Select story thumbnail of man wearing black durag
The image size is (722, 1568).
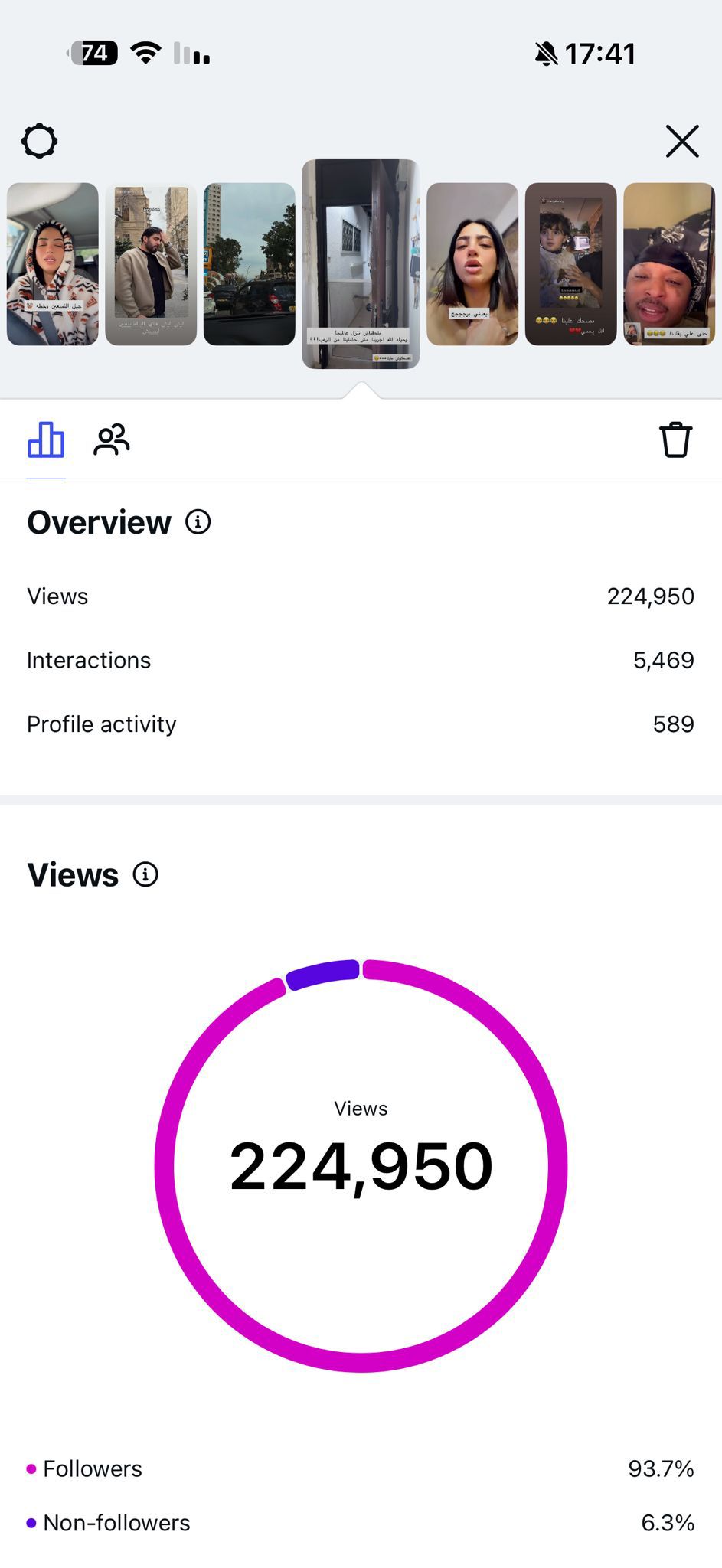(x=669, y=264)
